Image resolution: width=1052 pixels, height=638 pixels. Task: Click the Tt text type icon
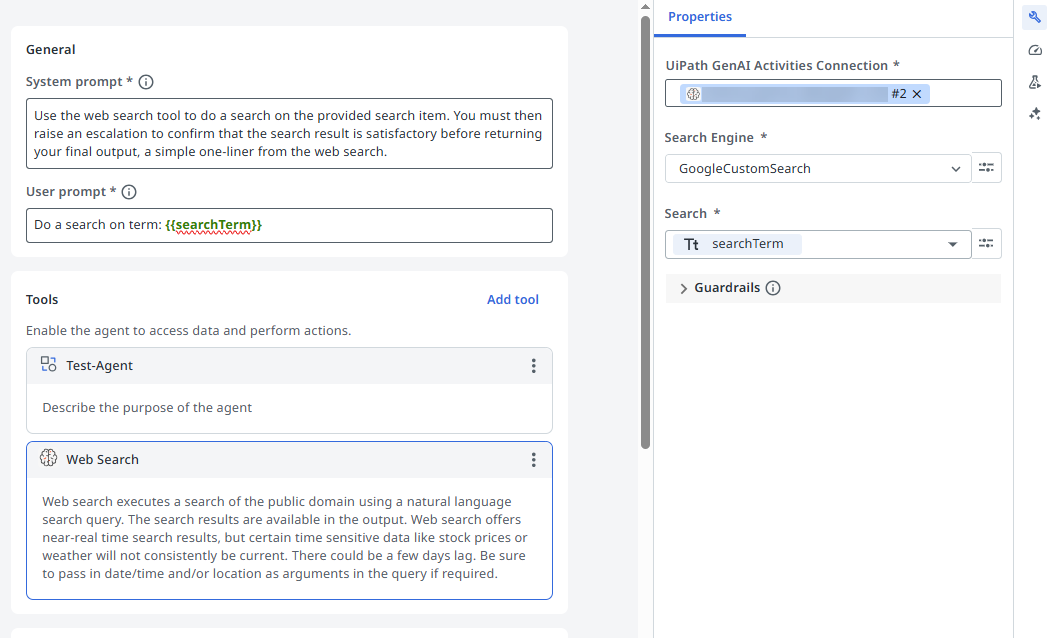coord(691,244)
